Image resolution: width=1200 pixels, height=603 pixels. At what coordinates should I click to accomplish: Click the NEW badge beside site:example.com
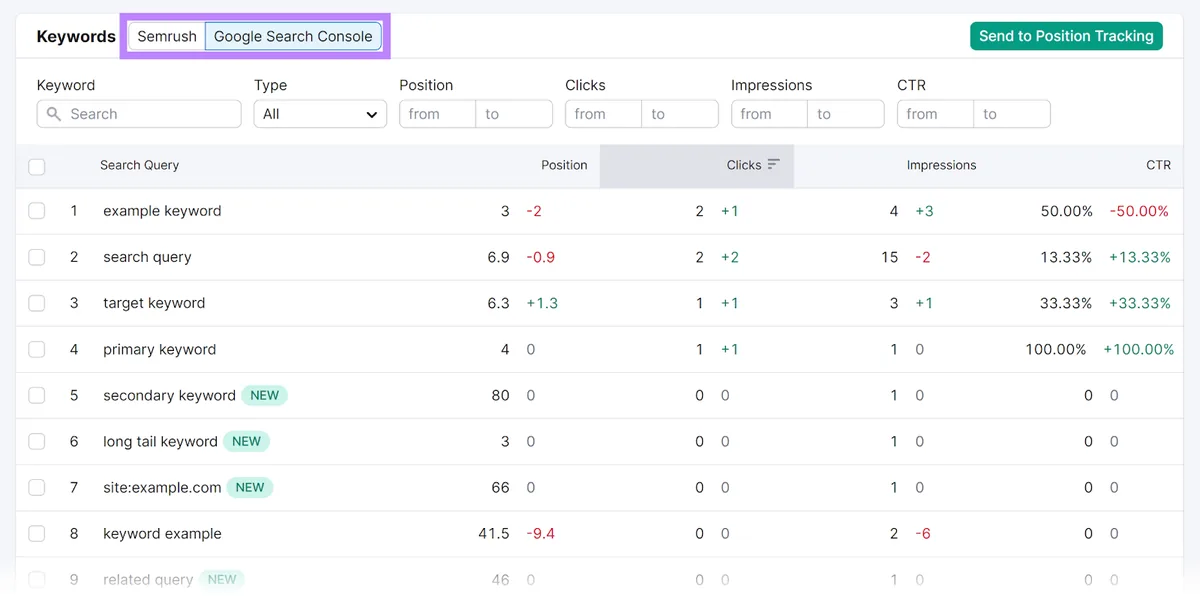(250, 487)
